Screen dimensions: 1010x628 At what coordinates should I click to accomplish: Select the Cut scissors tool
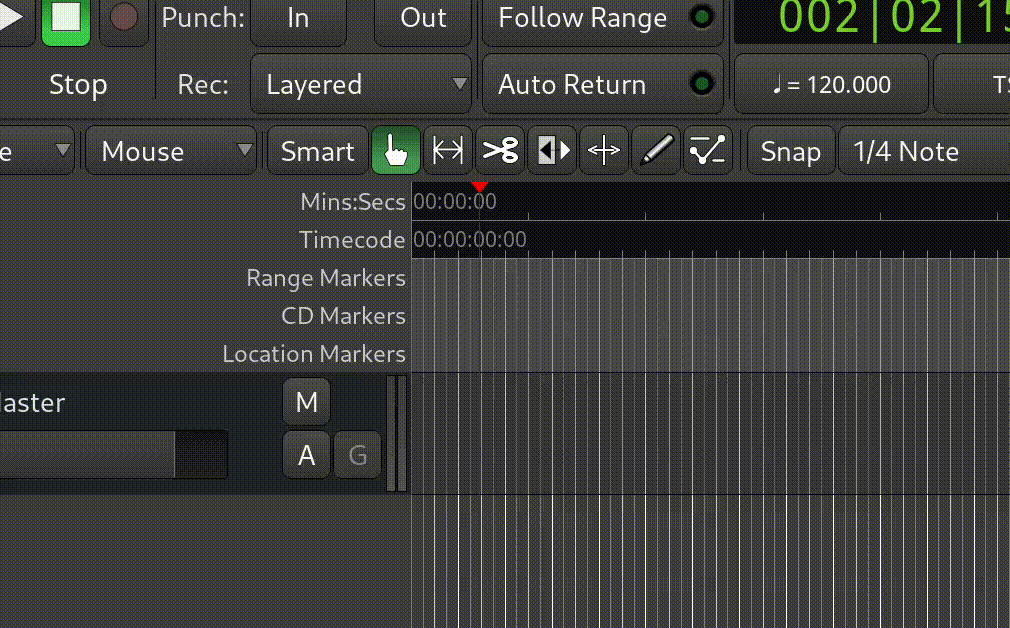500,152
